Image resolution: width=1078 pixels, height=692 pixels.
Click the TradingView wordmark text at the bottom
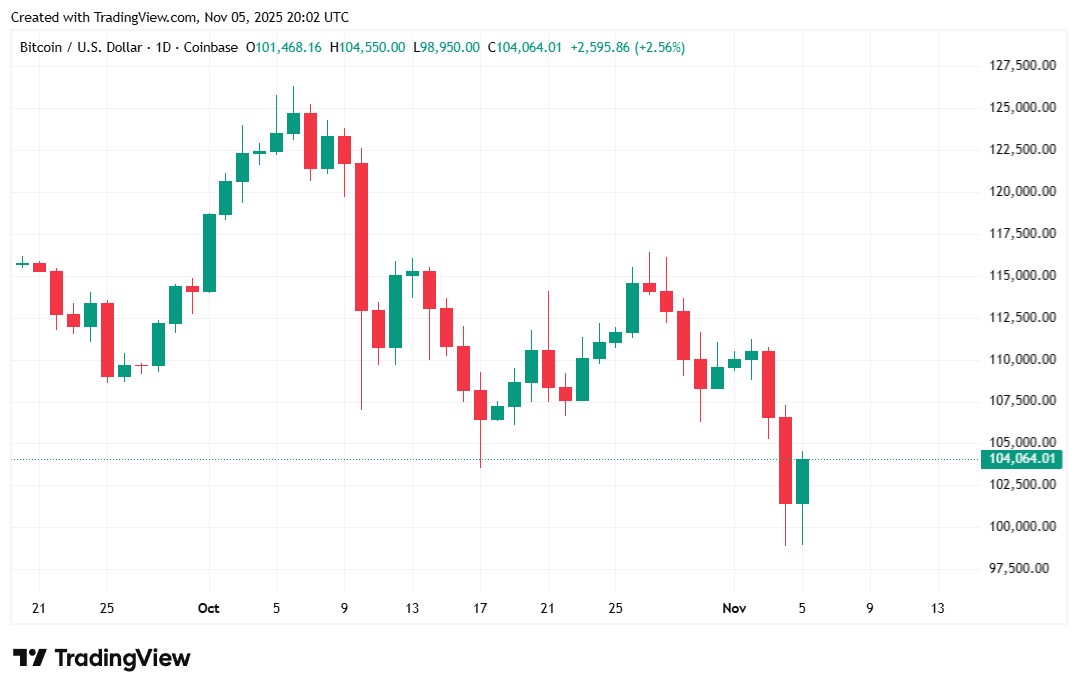(x=122, y=658)
